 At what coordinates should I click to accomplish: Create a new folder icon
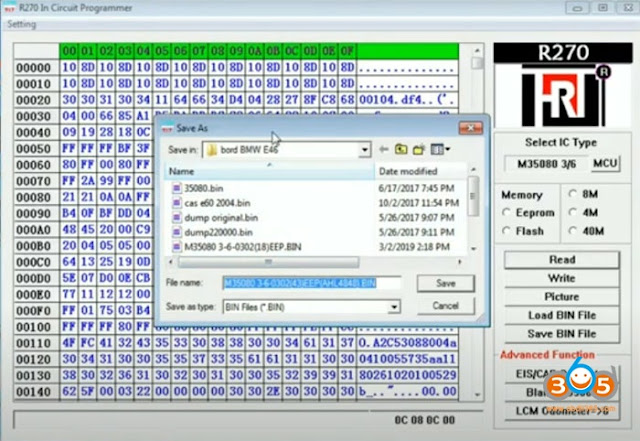coord(419,149)
